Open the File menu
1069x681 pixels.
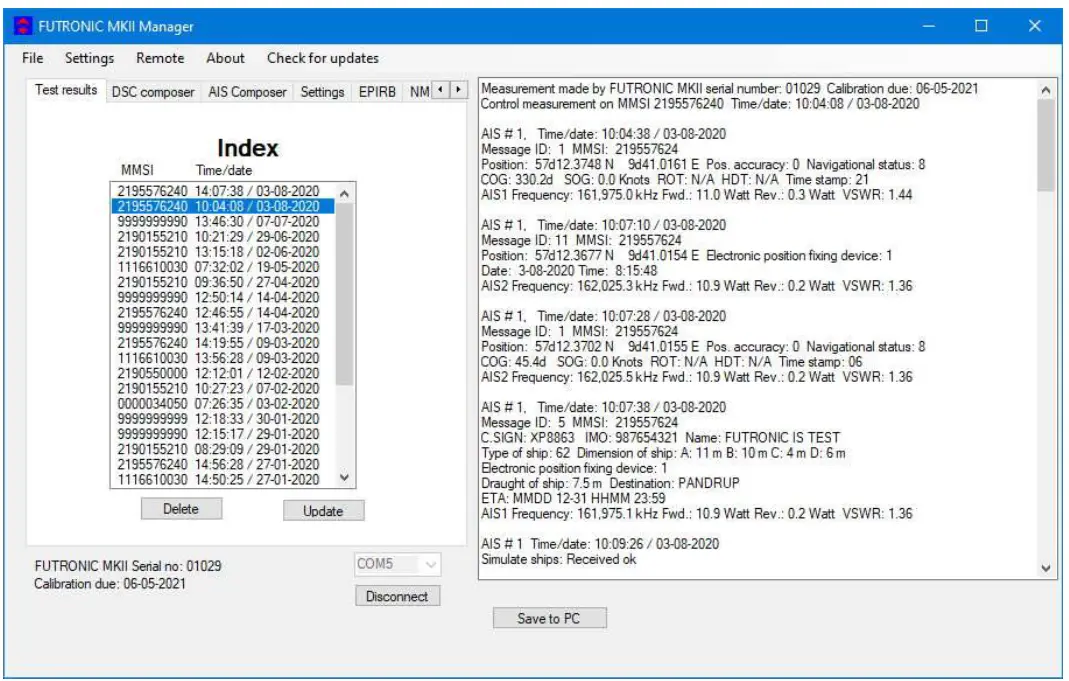click(32, 58)
